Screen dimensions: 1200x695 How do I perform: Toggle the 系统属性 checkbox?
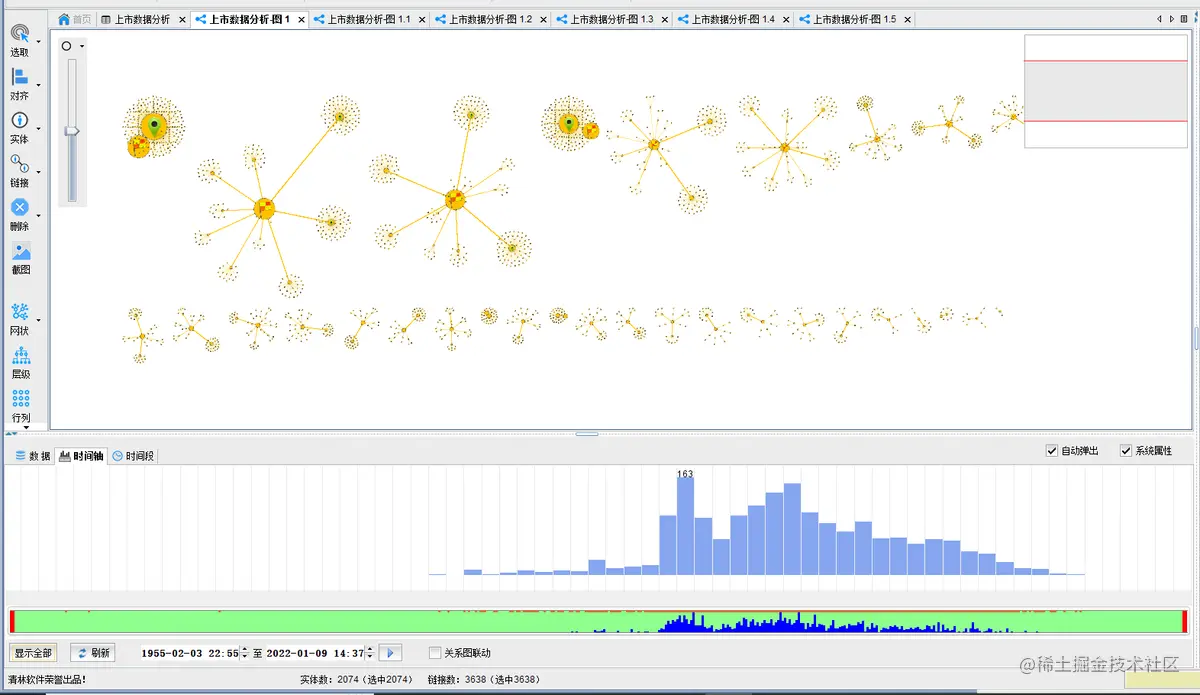tap(1126, 451)
